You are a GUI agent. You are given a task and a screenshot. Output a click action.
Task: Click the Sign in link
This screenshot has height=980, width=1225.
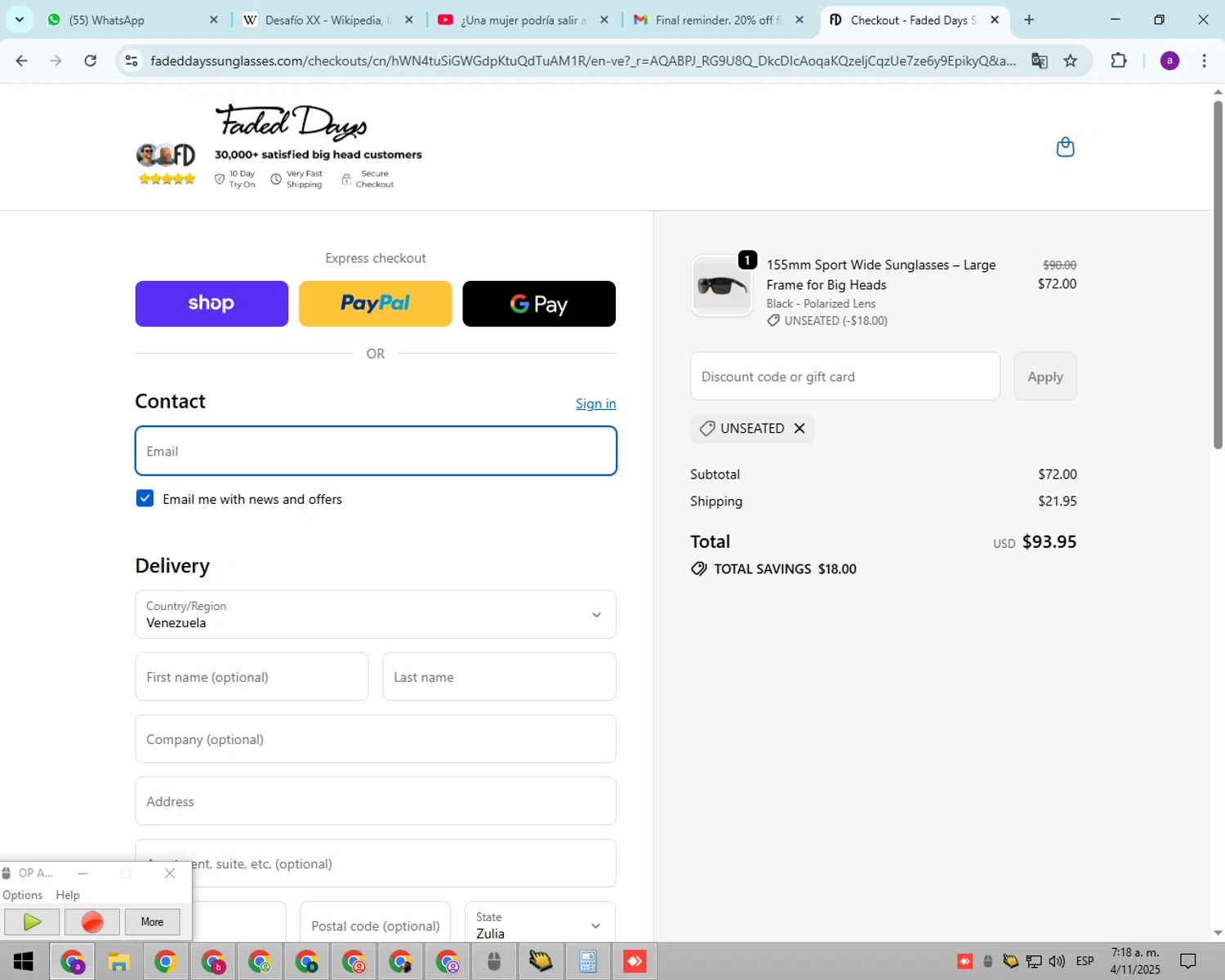(595, 403)
